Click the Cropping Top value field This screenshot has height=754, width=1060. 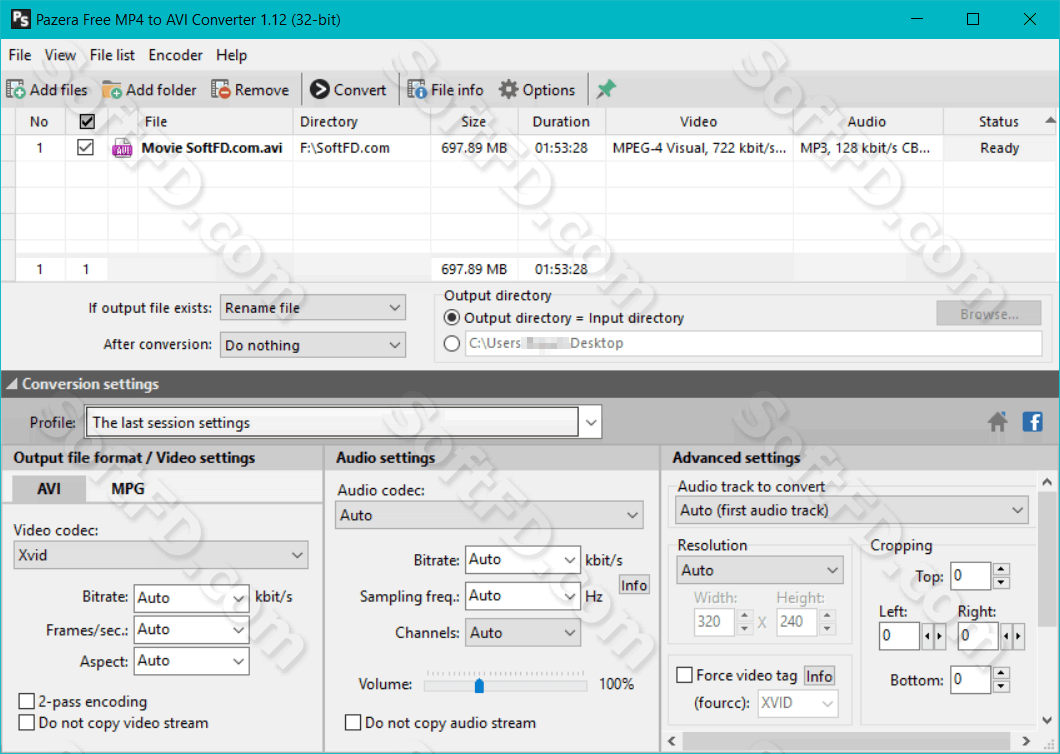971,576
